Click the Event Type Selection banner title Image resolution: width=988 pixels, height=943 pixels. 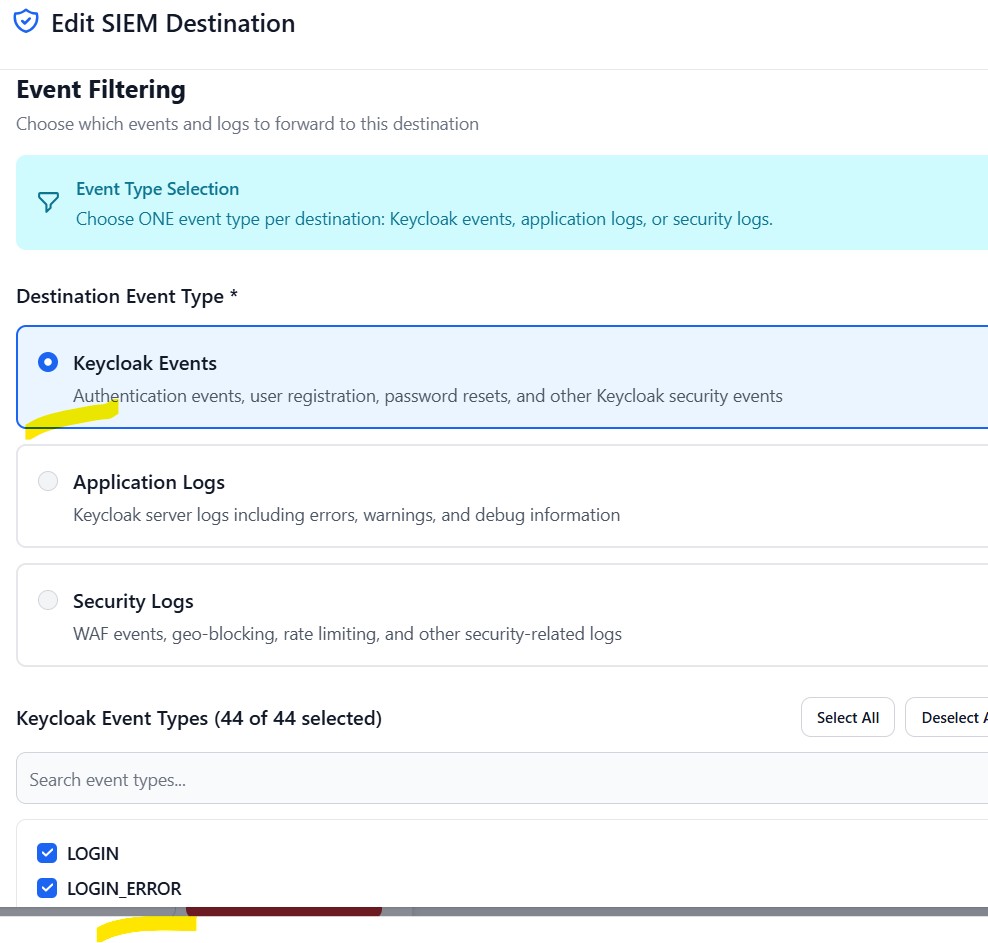click(157, 189)
